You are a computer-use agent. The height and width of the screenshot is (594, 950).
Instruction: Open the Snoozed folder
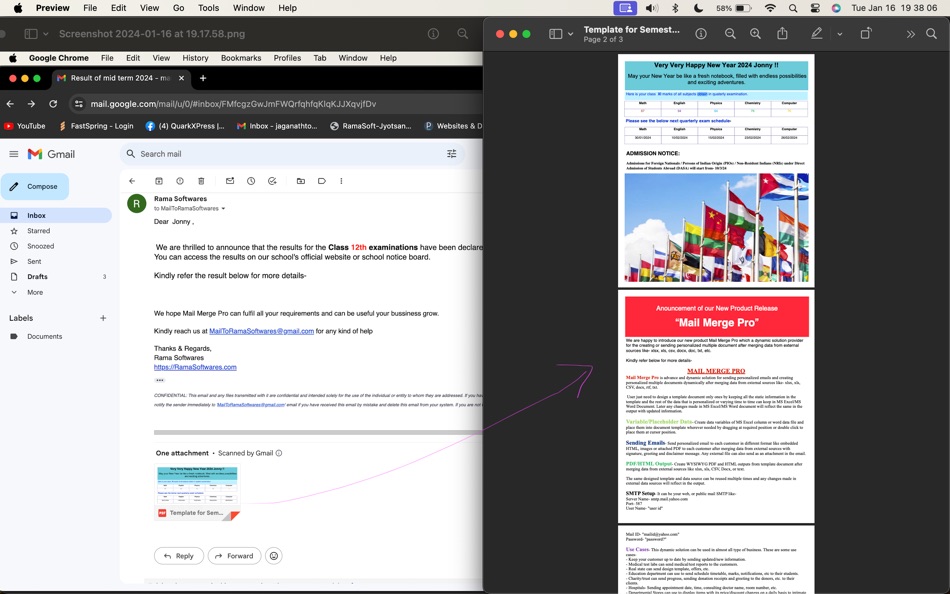41,246
